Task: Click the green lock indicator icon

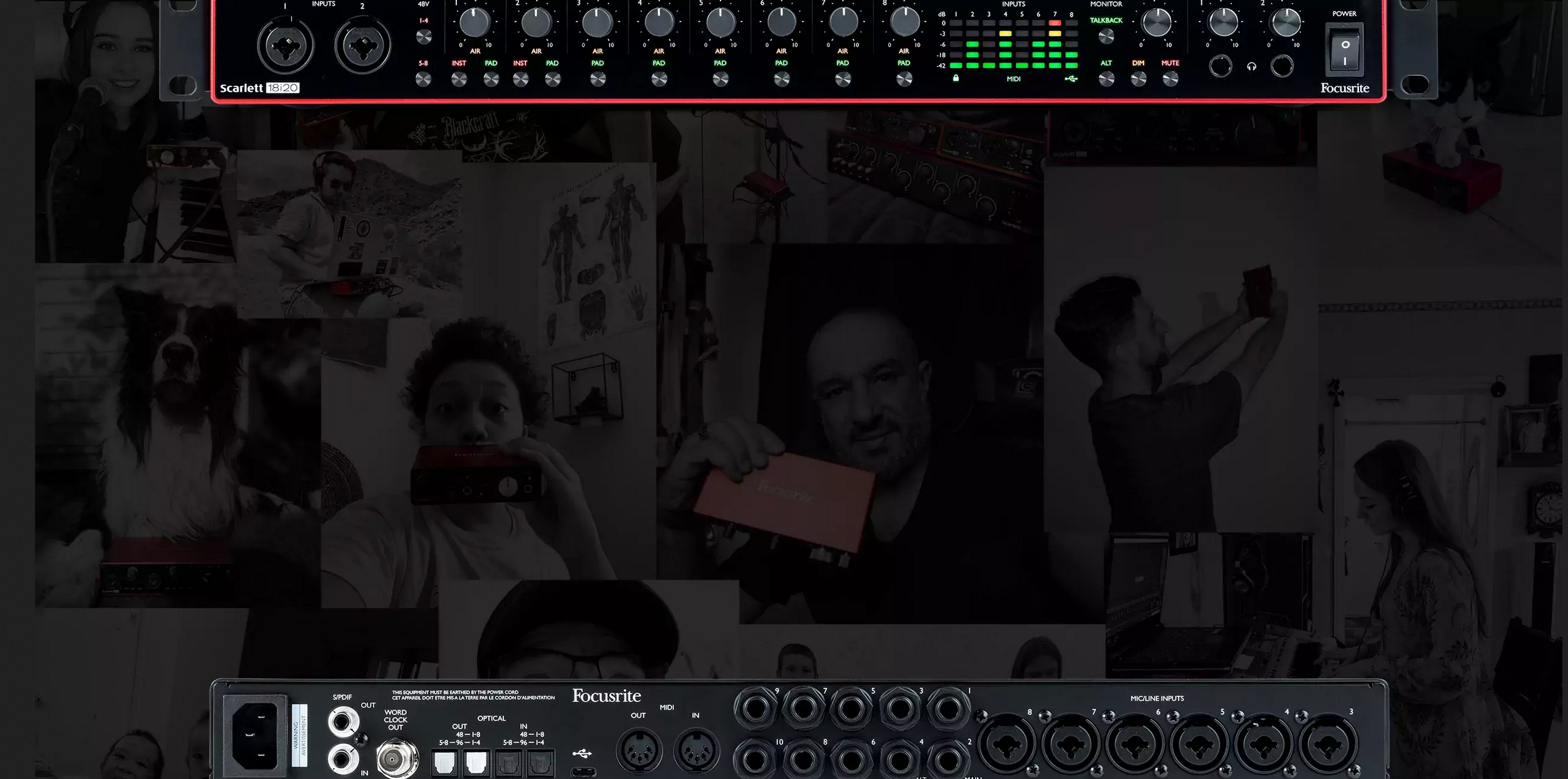Action: point(956,78)
